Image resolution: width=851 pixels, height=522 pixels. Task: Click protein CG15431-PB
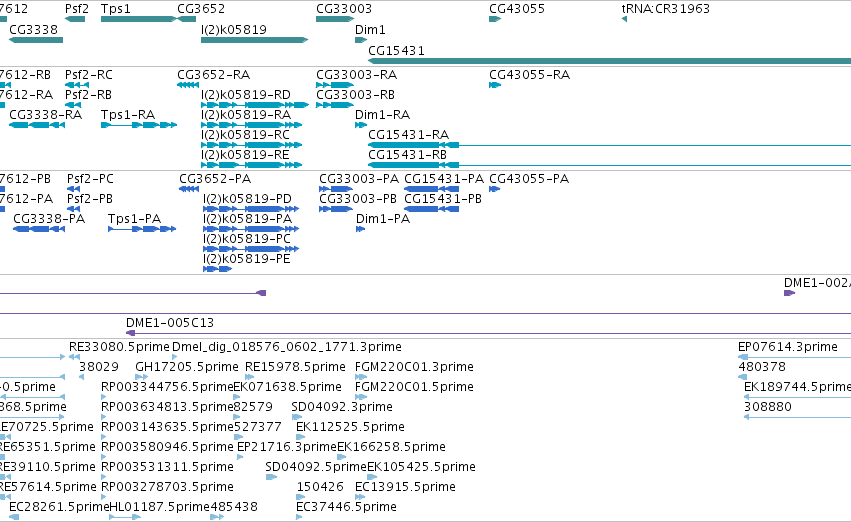443,199
